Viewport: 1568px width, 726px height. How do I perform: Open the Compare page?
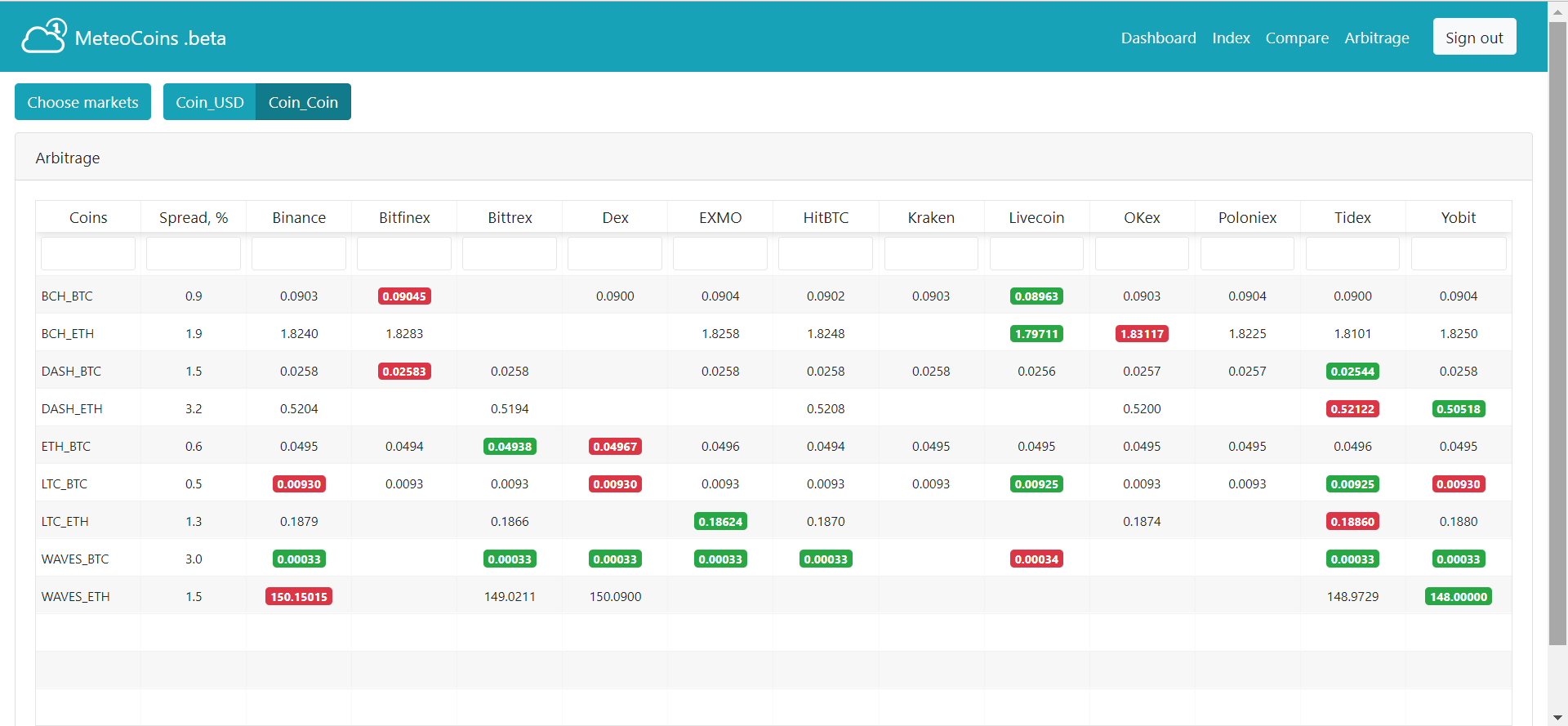tap(1297, 38)
